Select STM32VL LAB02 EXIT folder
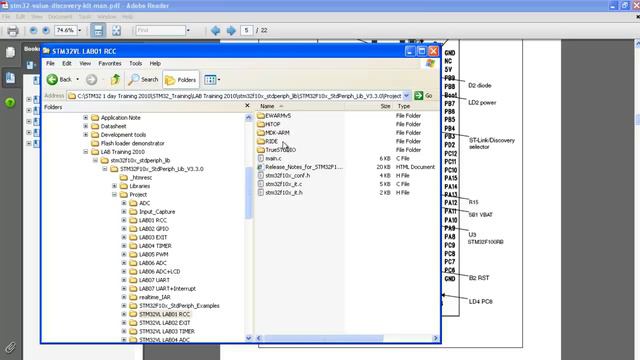640x360 pixels. [160, 323]
